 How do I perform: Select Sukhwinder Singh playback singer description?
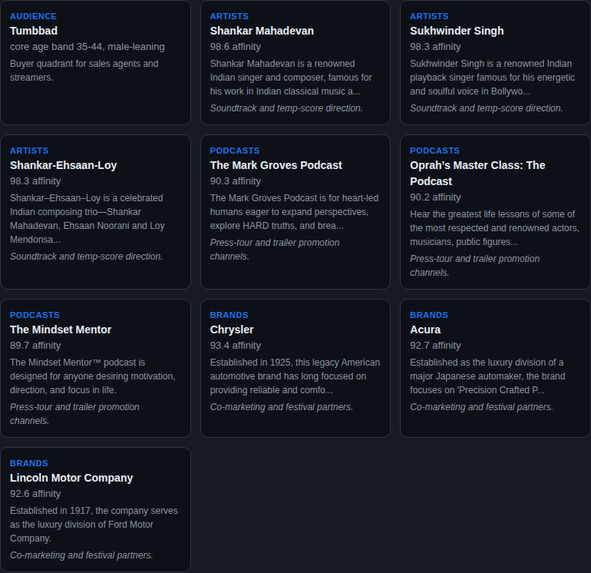tap(492, 77)
